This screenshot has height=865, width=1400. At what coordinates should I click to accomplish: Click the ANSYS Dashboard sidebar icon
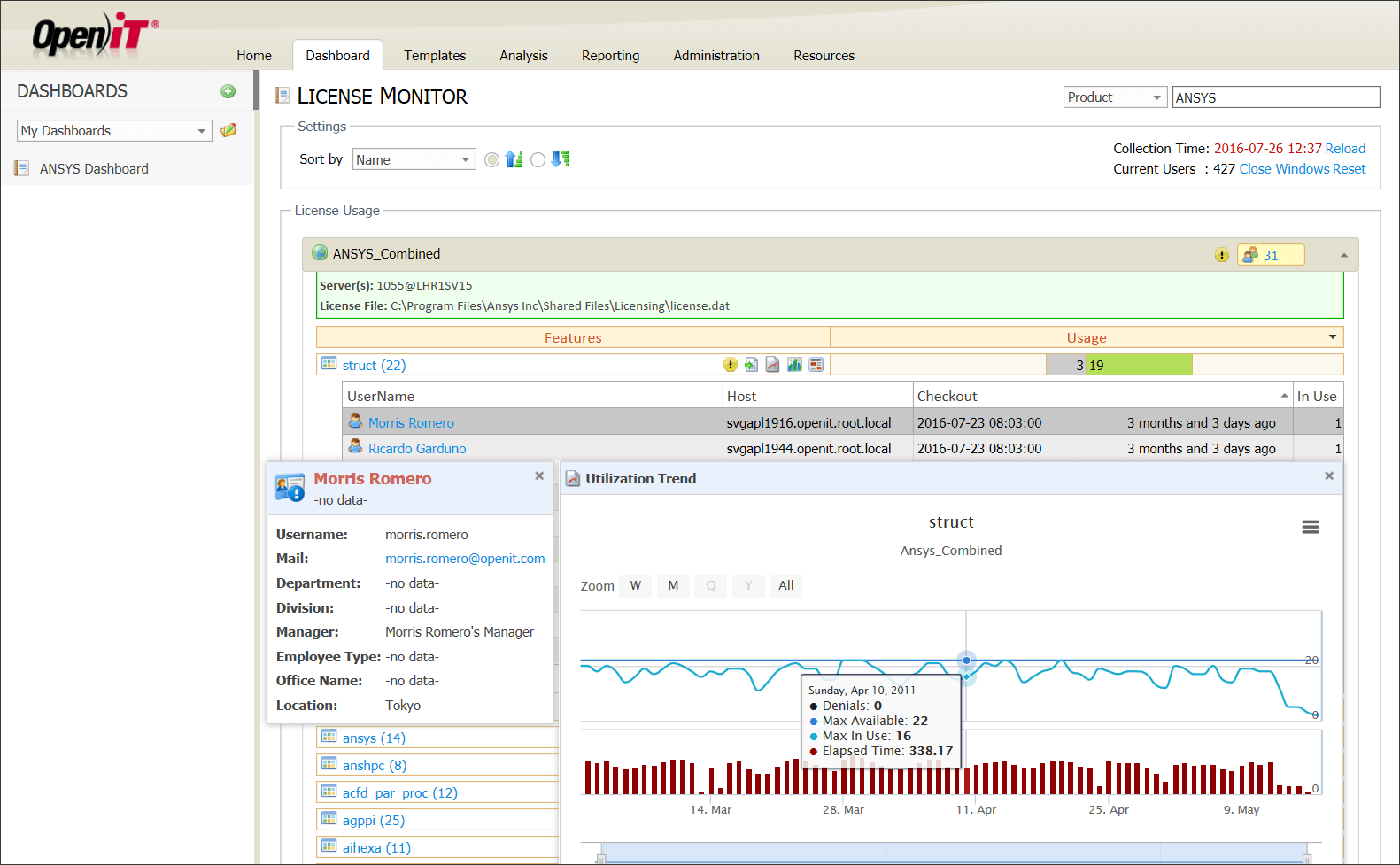tap(22, 168)
